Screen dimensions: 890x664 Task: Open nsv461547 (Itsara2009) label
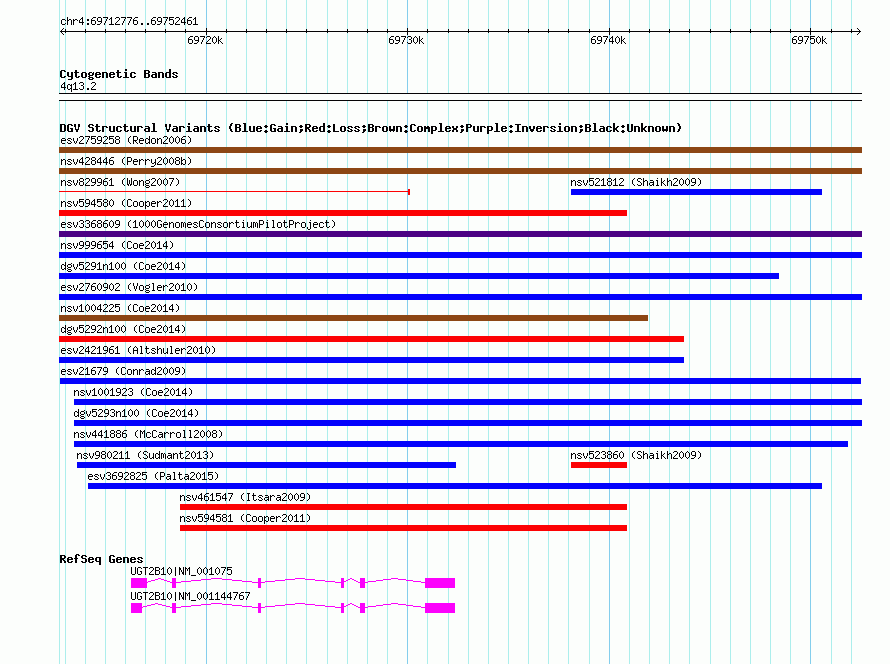(x=245, y=497)
